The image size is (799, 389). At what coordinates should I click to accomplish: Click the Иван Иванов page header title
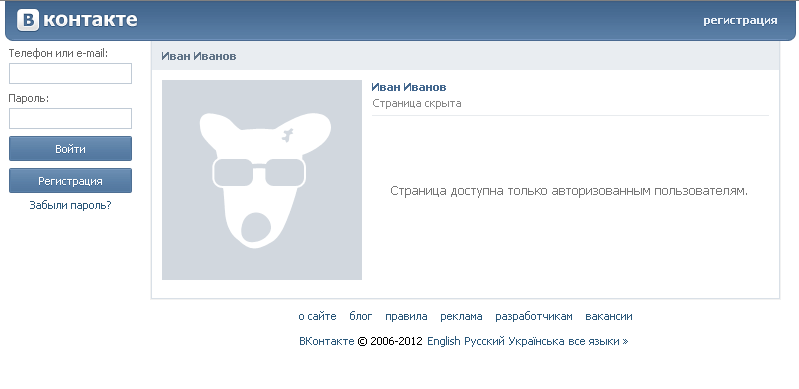click(x=199, y=56)
